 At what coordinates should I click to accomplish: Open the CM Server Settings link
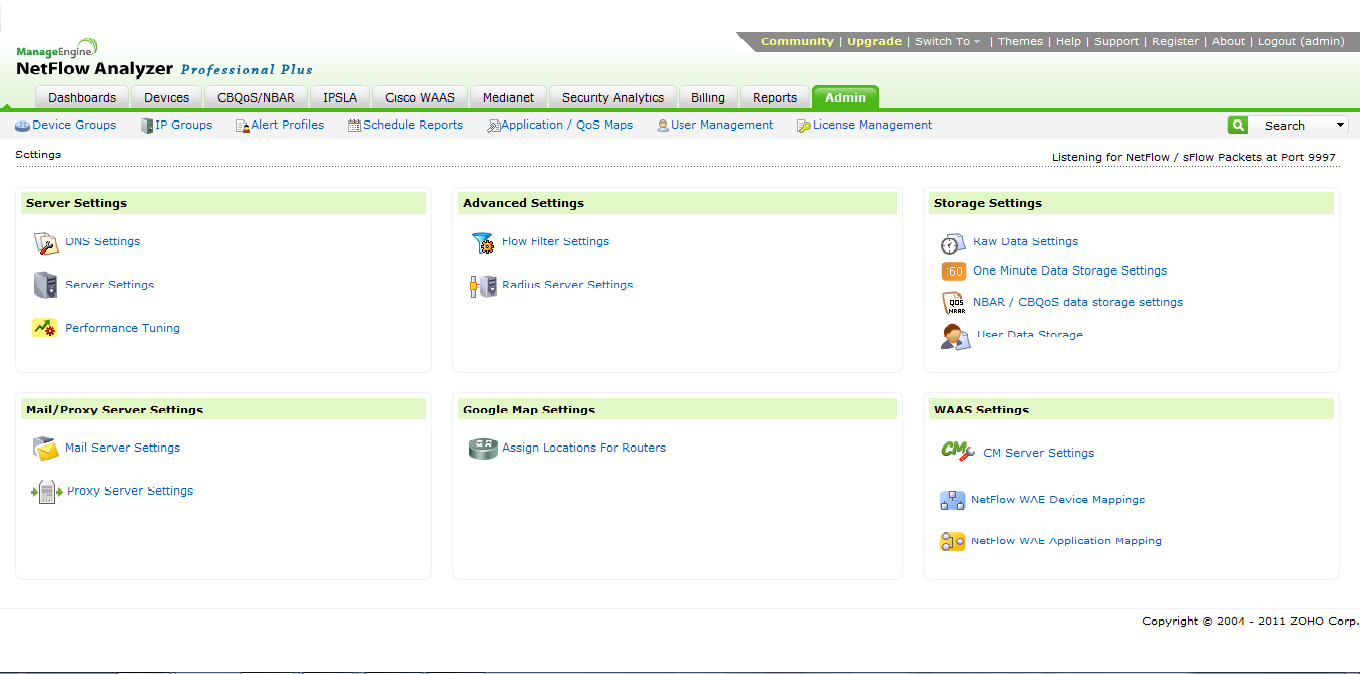[1038, 453]
